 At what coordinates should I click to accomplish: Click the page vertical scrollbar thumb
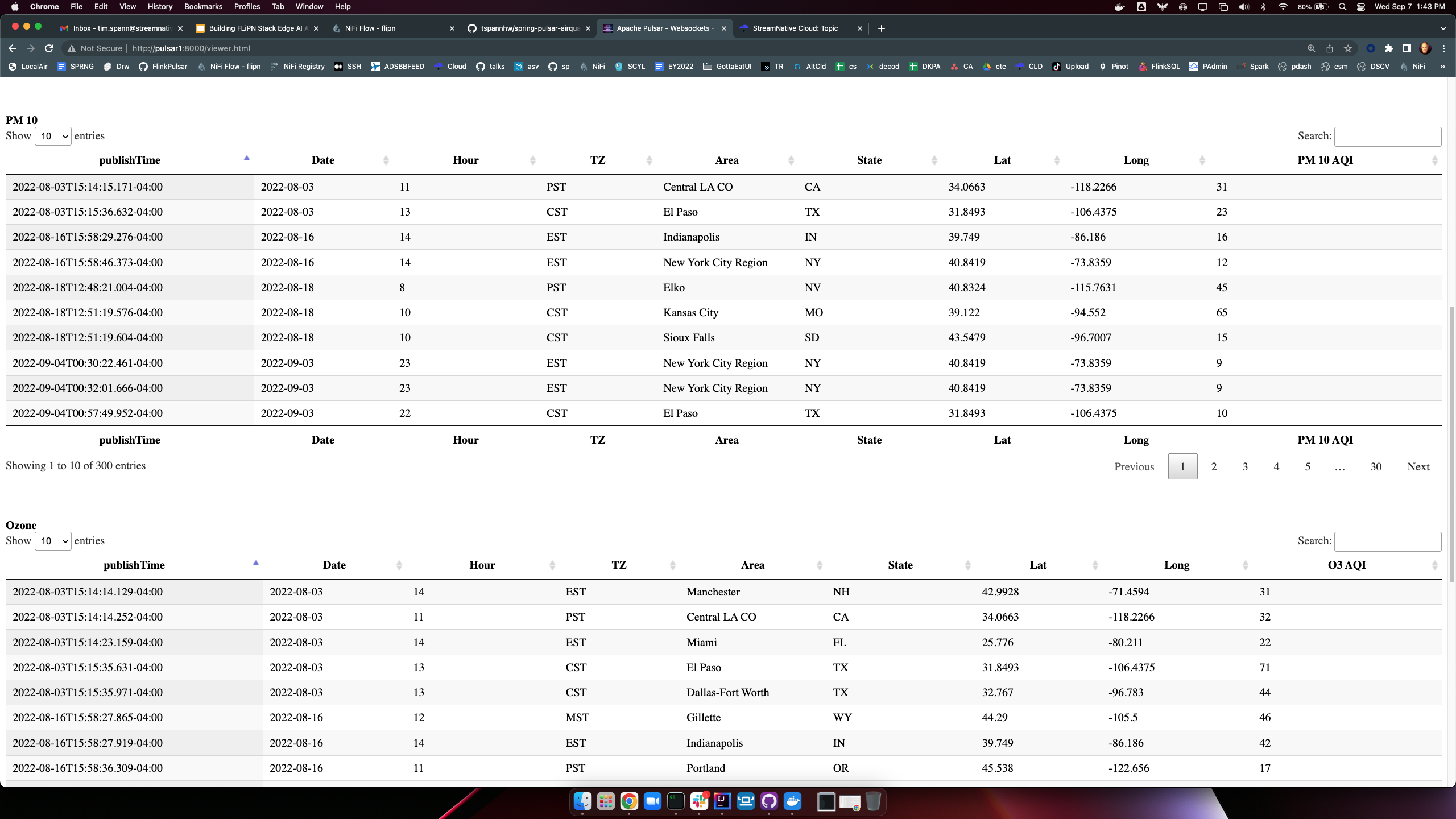pos(1451,444)
